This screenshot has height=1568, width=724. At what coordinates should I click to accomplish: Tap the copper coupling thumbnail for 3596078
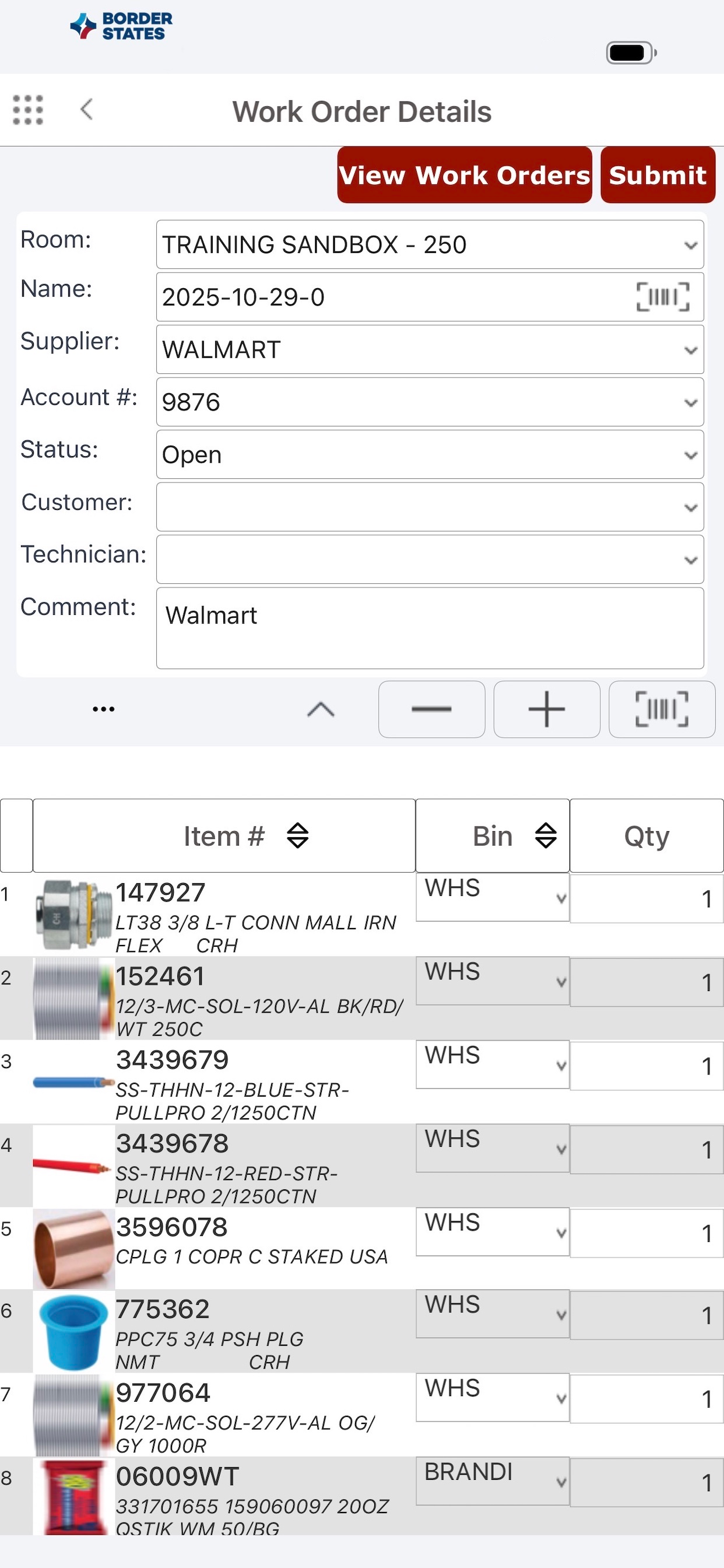[x=73, y=1248]
